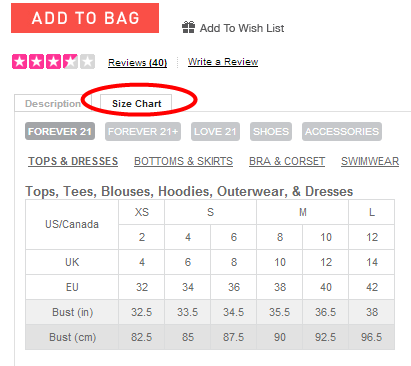411x366 pixels.
Task: Click the empty fifth rating star
Action: [x=87, y=62]
